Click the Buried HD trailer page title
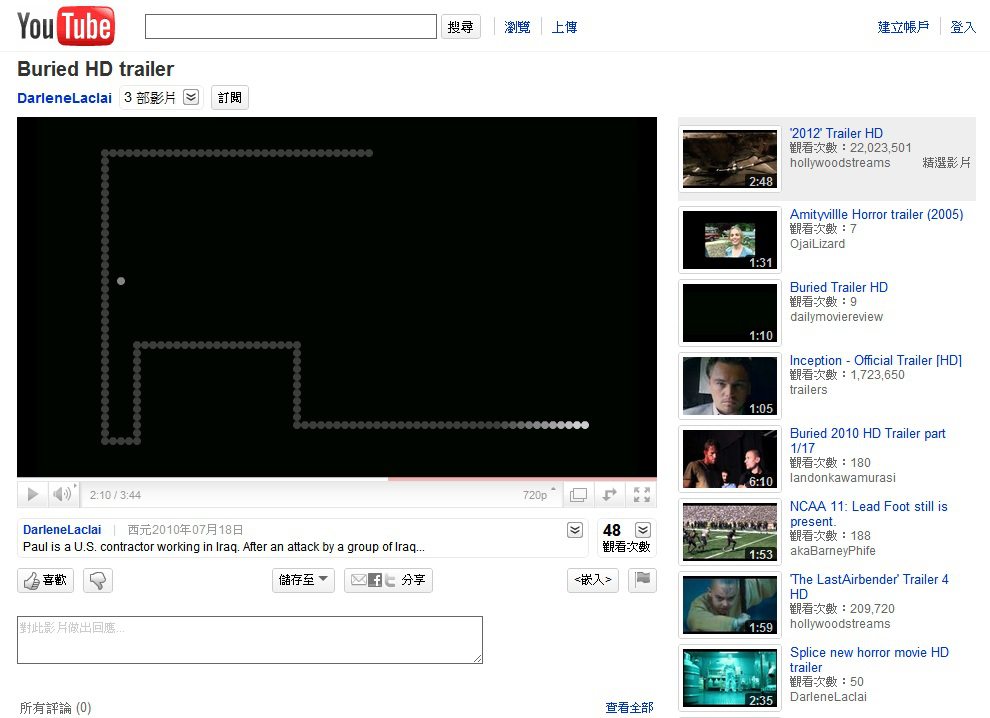Viewport: 990px width, 718px height. (x=95, y=69)
